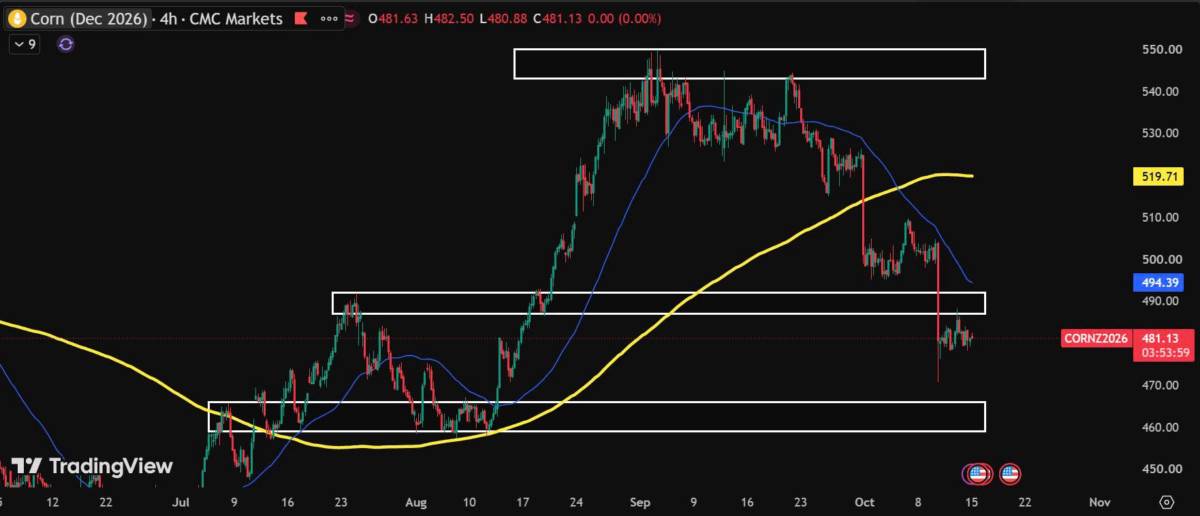Click the CMC Markets source label
Screen dimensions: 1200x516
coord(236,19)
